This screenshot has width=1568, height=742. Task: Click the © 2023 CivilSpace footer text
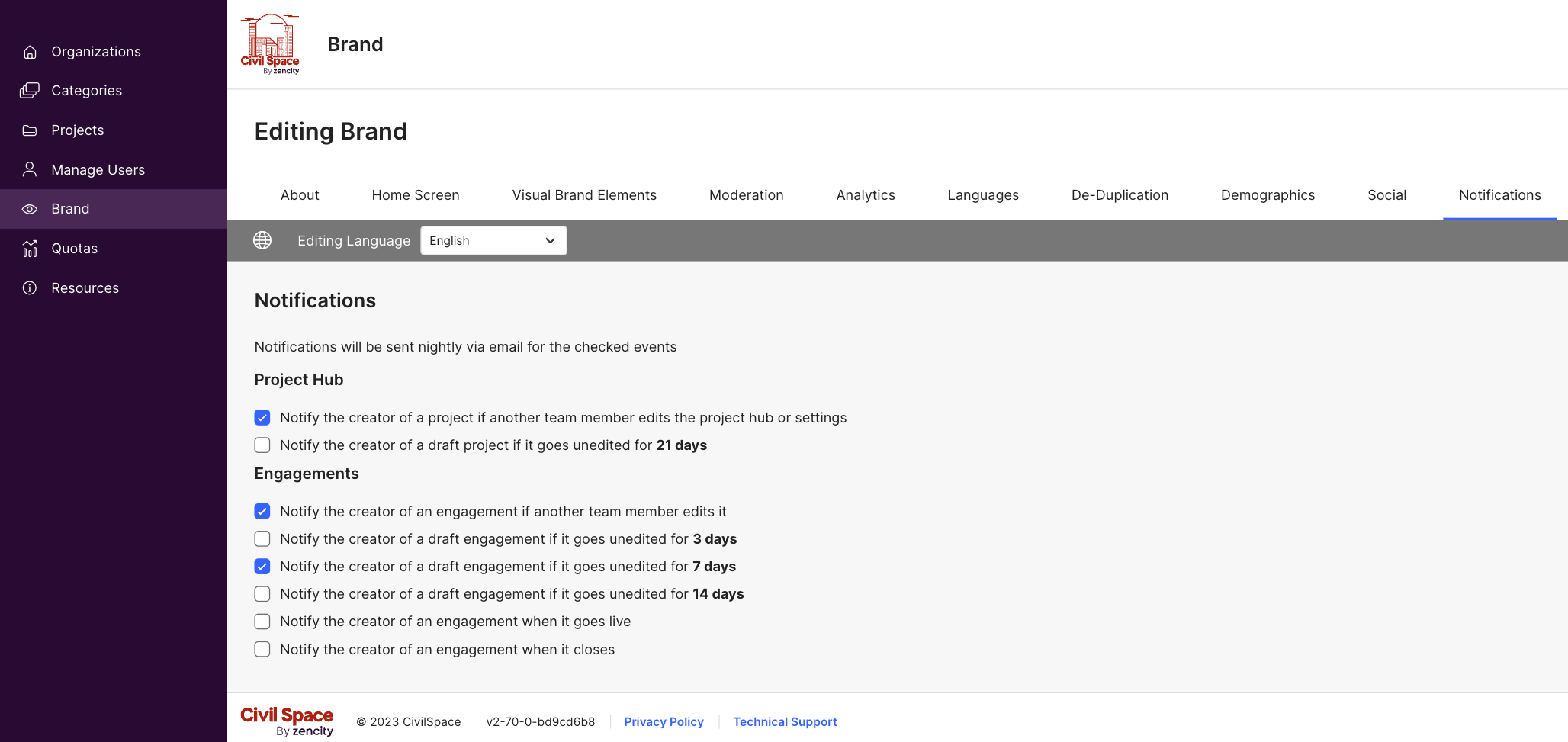409,722
